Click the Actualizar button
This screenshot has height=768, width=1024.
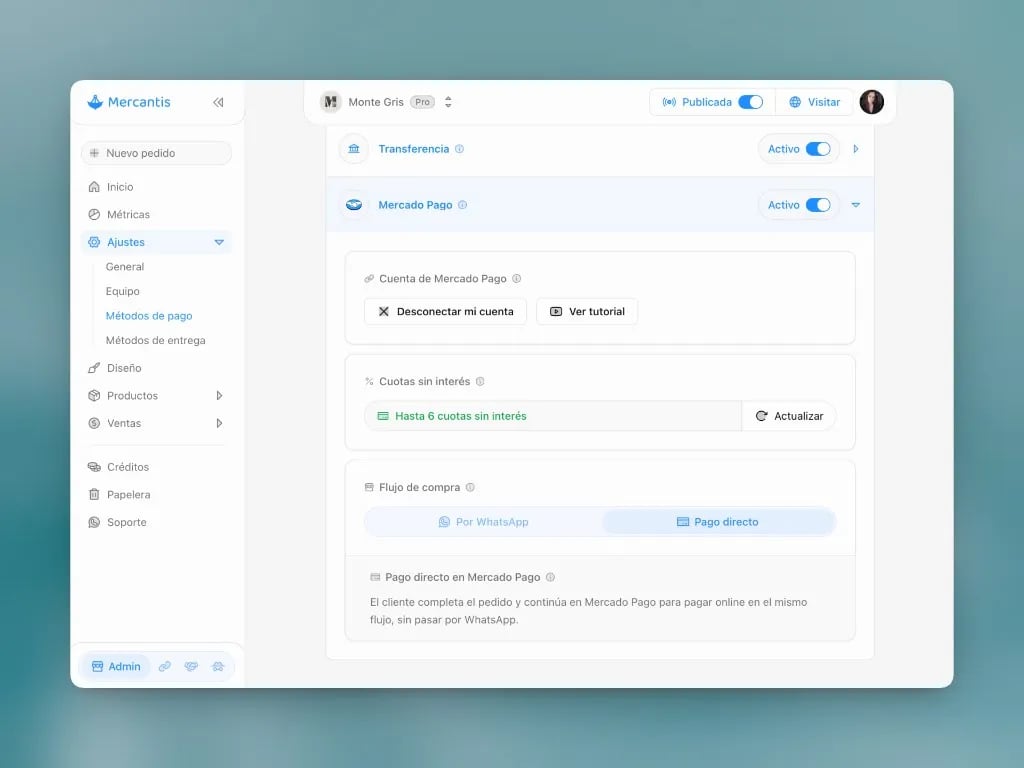click(789, 416)
